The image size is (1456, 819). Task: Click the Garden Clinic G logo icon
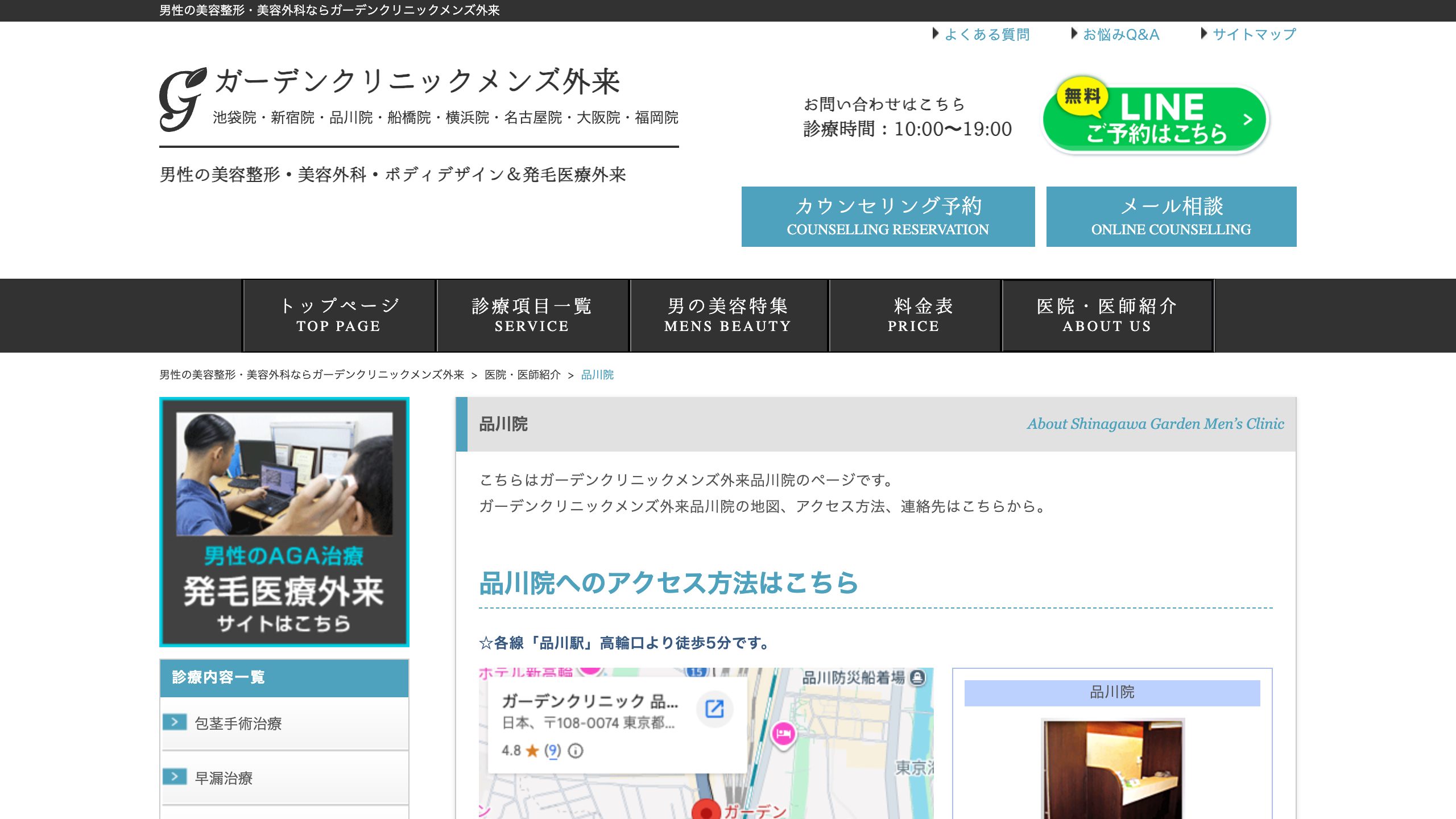click(x=182, y=100)
